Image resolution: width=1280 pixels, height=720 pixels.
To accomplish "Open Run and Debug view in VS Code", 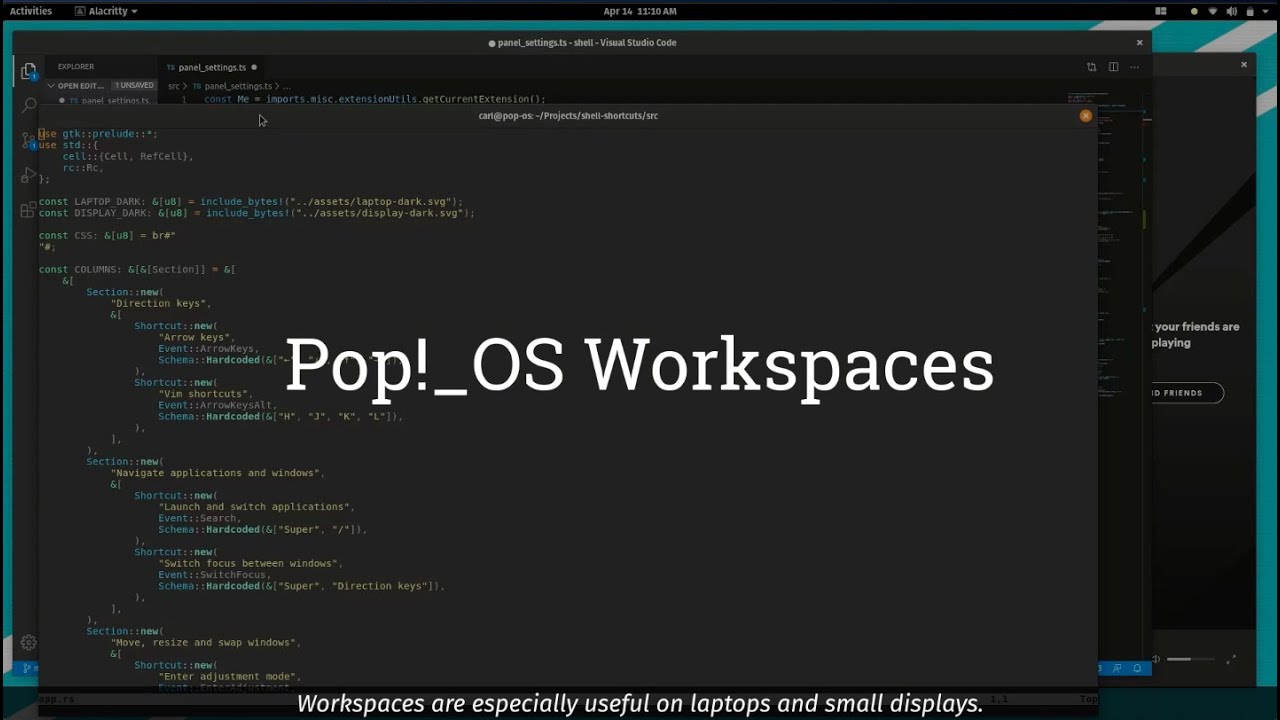I will click(x=28, y=175).
